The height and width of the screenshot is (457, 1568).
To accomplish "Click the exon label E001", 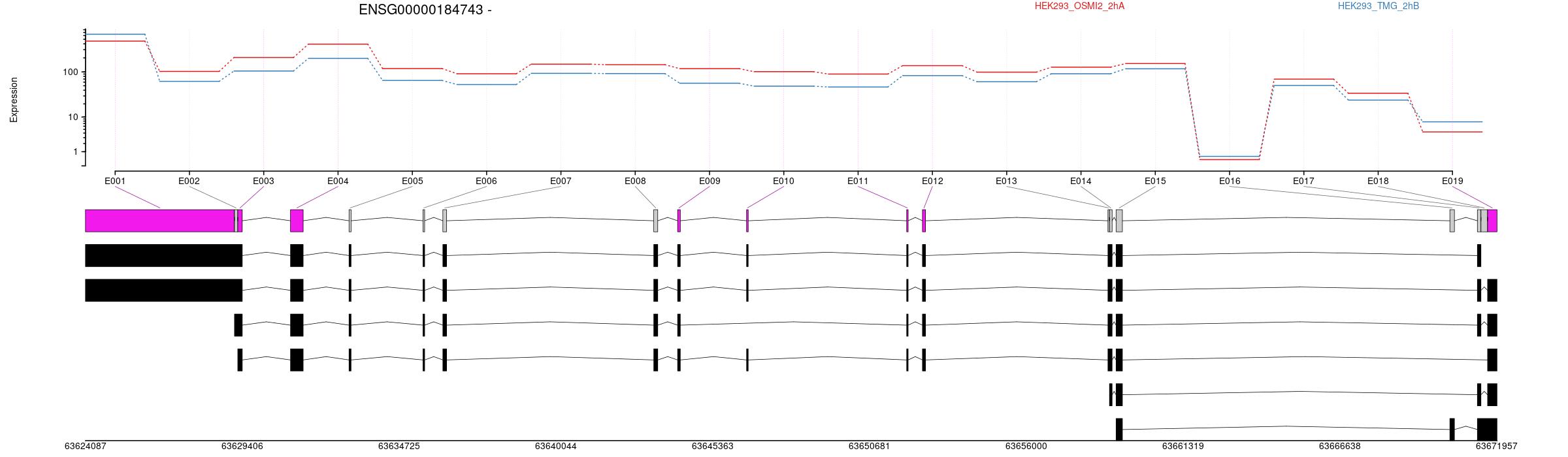I will [115, 181].
